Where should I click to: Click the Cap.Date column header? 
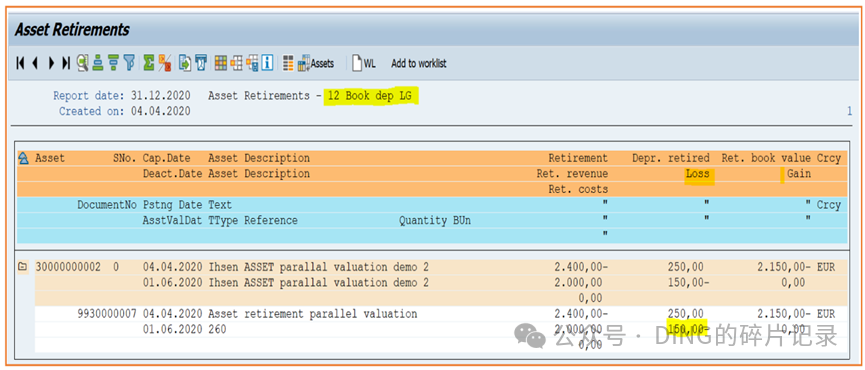[167, 158]
